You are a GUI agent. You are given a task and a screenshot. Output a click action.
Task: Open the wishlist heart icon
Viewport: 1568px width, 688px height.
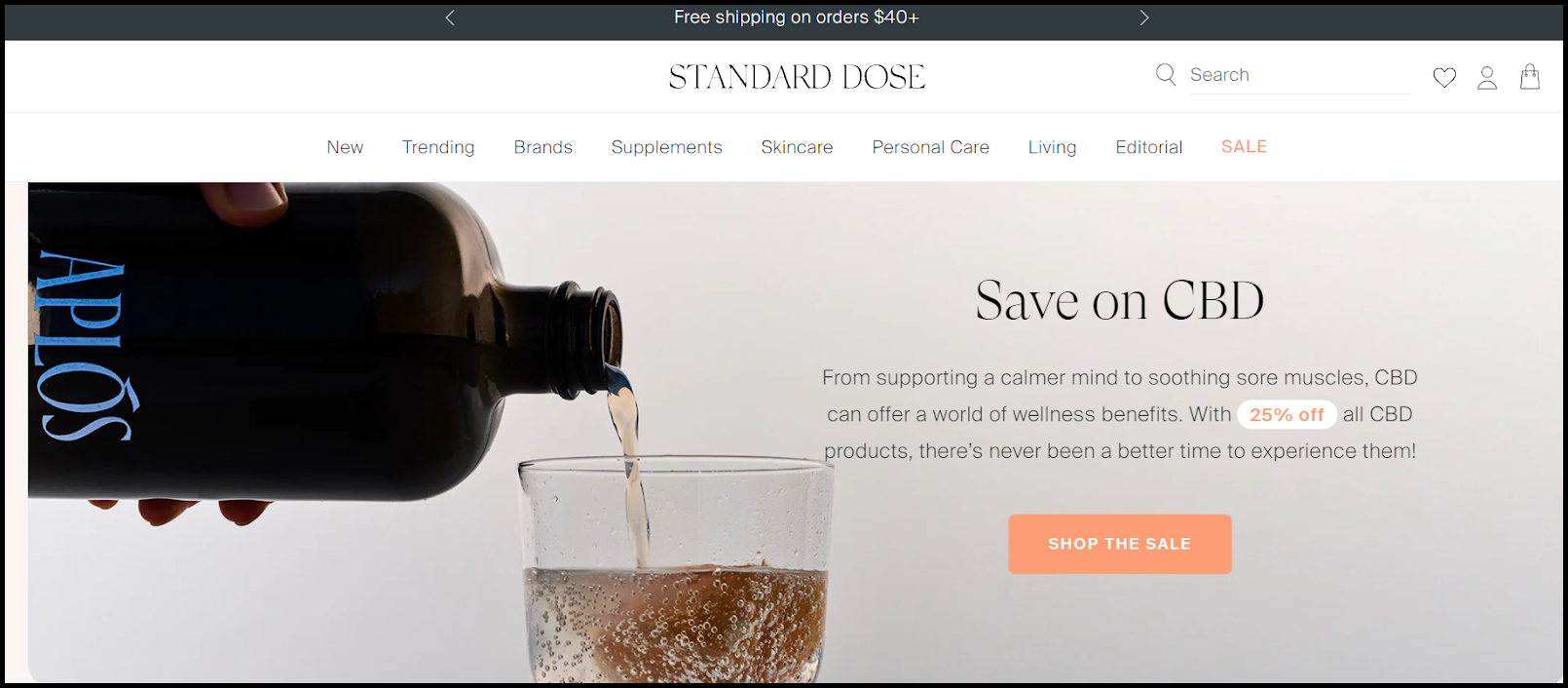[x=1444, y=77]
